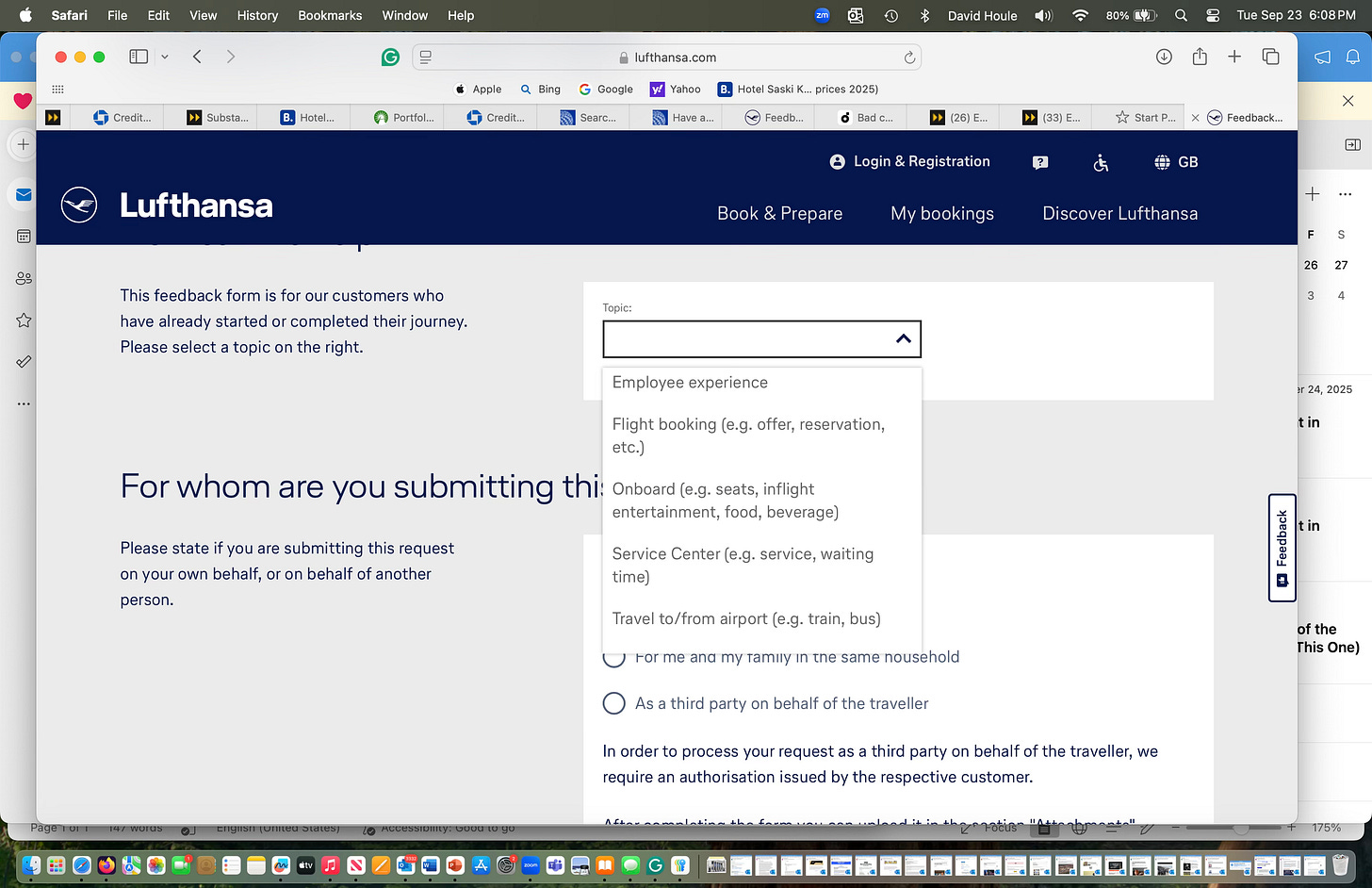1372x888 pixels.
Task: Click the mail icon in background window sidebar
Action: point(24,194)
